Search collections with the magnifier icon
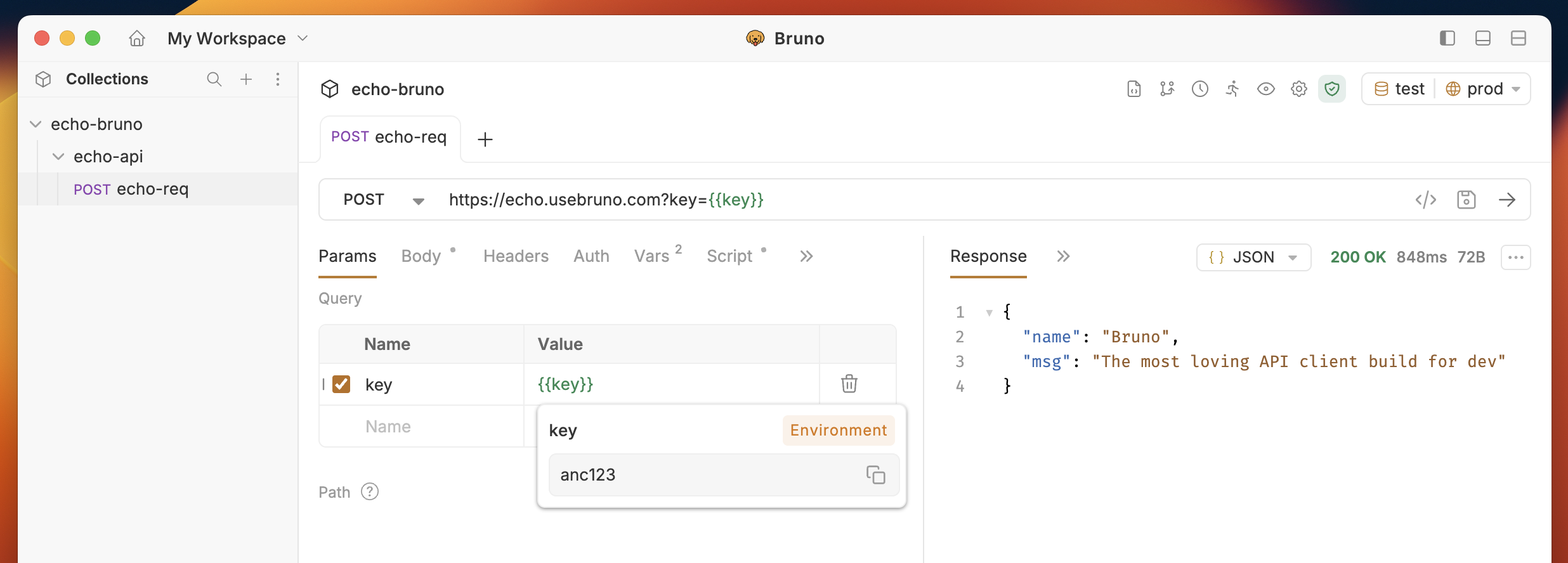The width and height of the screenshot is (1568, 563). coord(214,79)
